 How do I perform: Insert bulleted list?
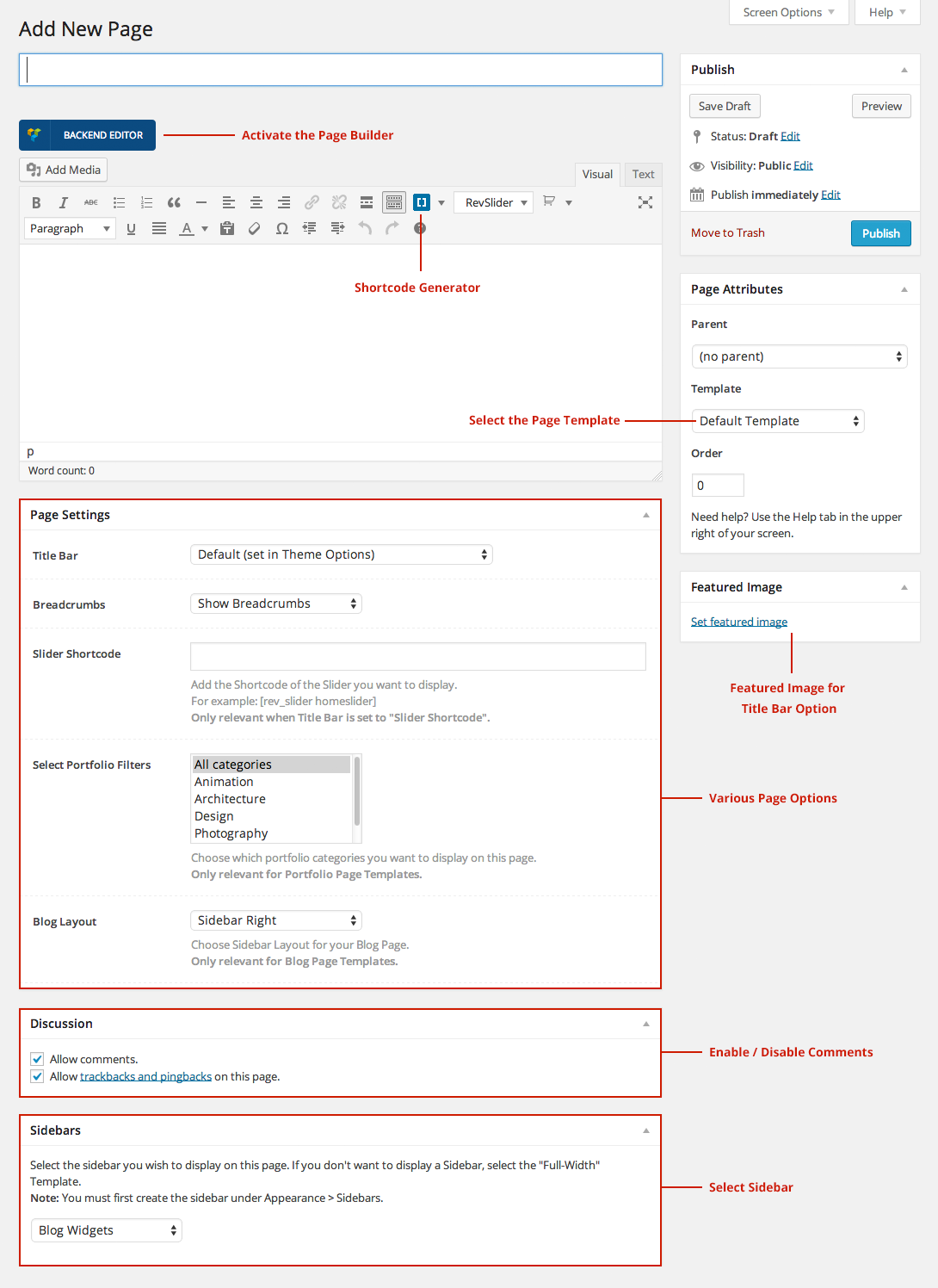pos(119,203)
